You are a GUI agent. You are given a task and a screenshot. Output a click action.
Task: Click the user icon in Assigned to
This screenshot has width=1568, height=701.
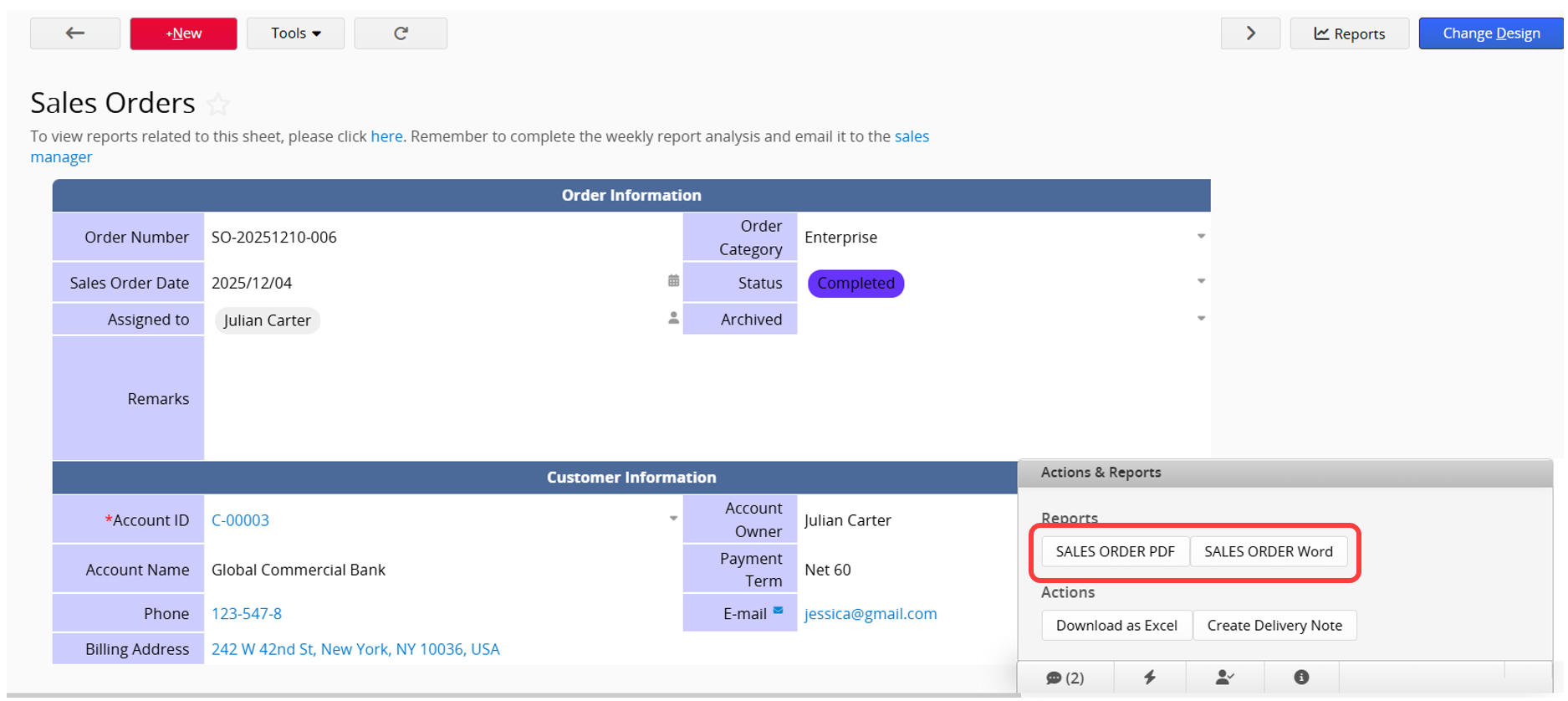click(x=673, y=319)
